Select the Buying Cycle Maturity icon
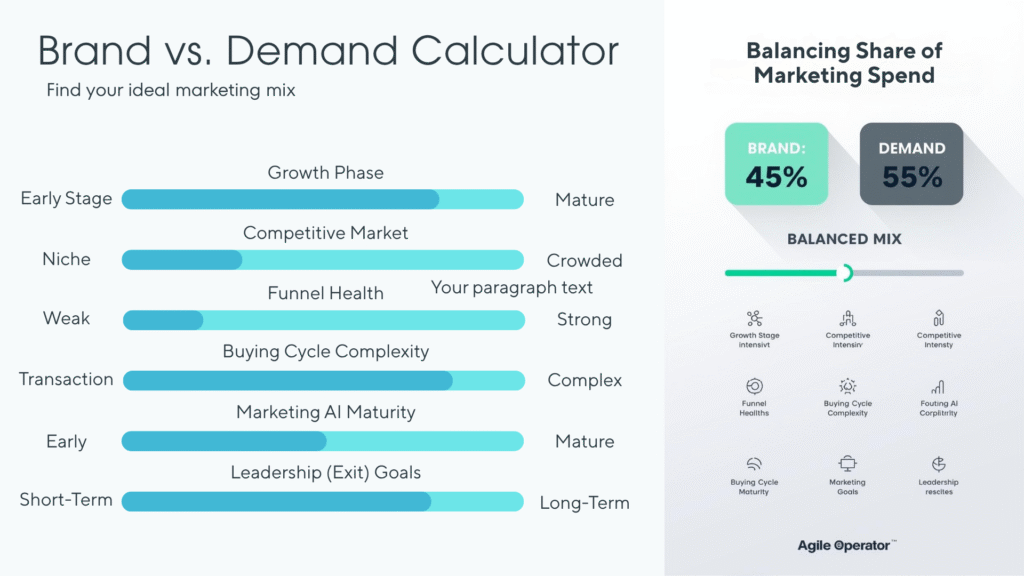The height and width of the screenshot is (576, 1024). pos(754,464)
